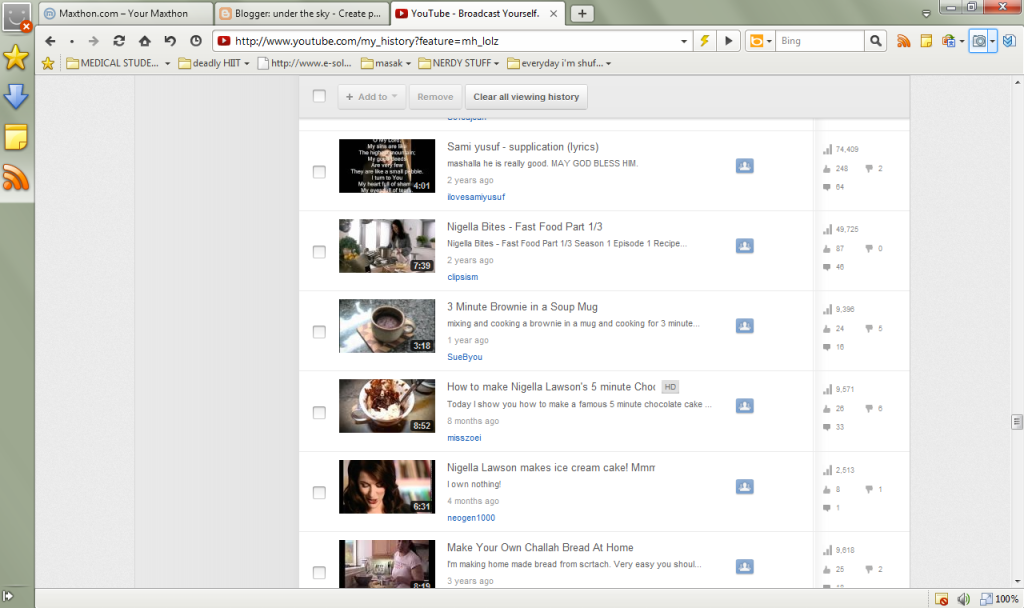
Task: Open browsing history clock icon
Action: [x=196, y=41]
